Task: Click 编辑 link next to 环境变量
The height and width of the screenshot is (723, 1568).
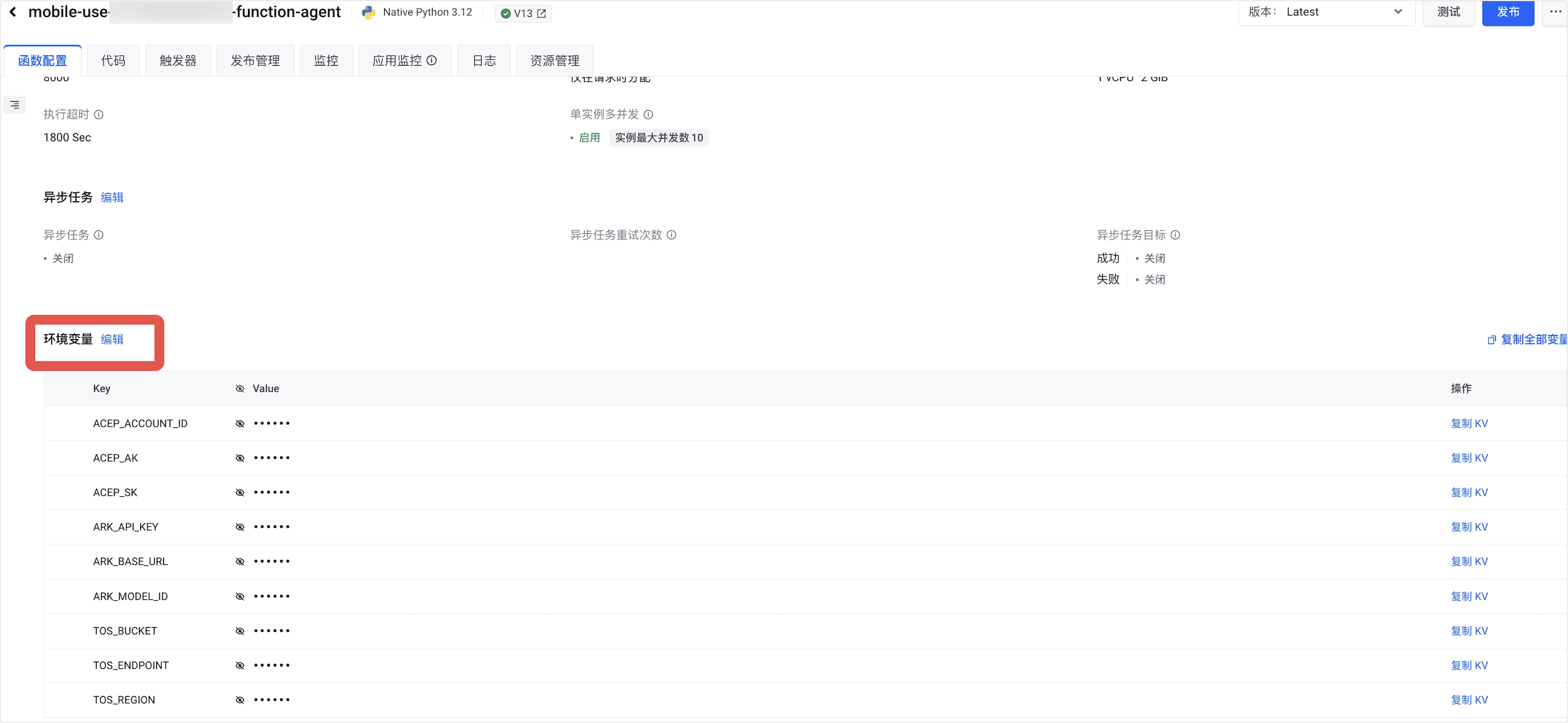Action: [x=112, y=339]
